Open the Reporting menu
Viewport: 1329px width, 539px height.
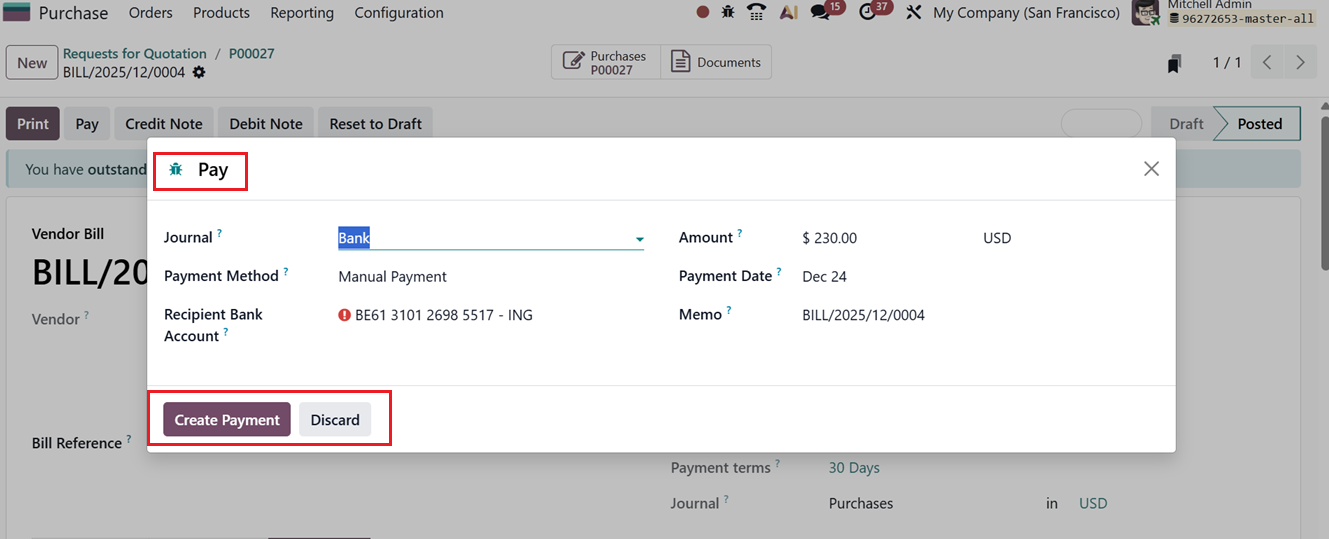pyautogui.click(x=302, y=13)
